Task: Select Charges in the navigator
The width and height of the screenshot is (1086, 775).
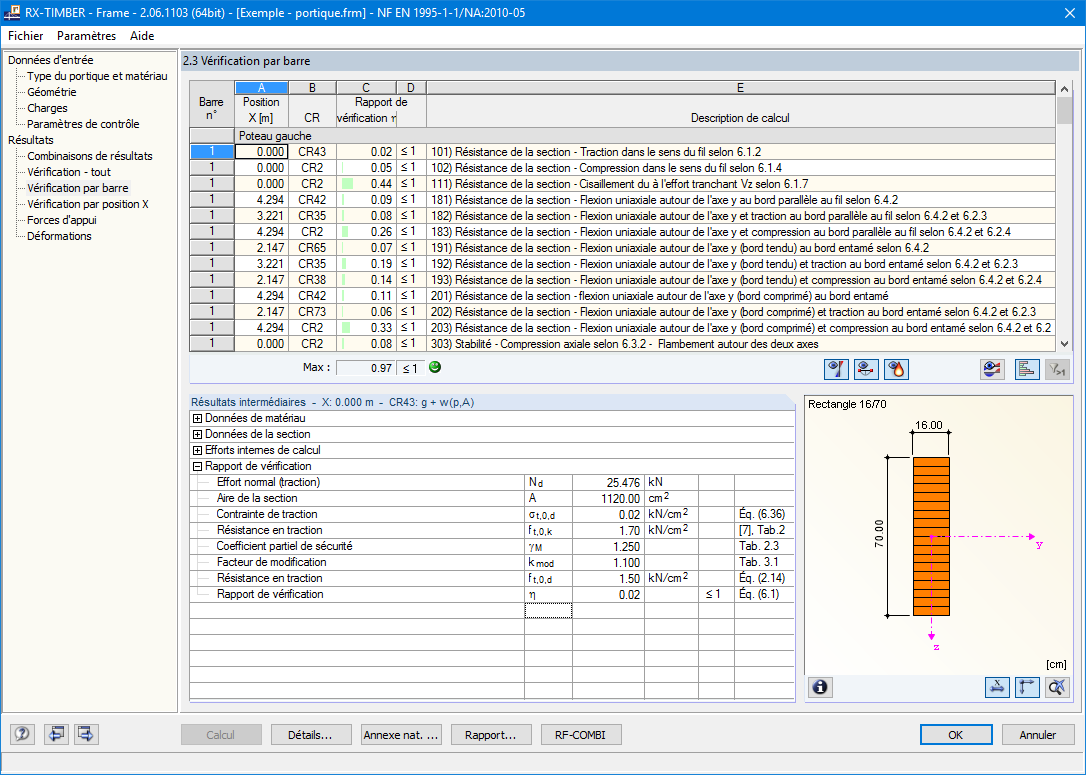Action: tap(47, 108)
